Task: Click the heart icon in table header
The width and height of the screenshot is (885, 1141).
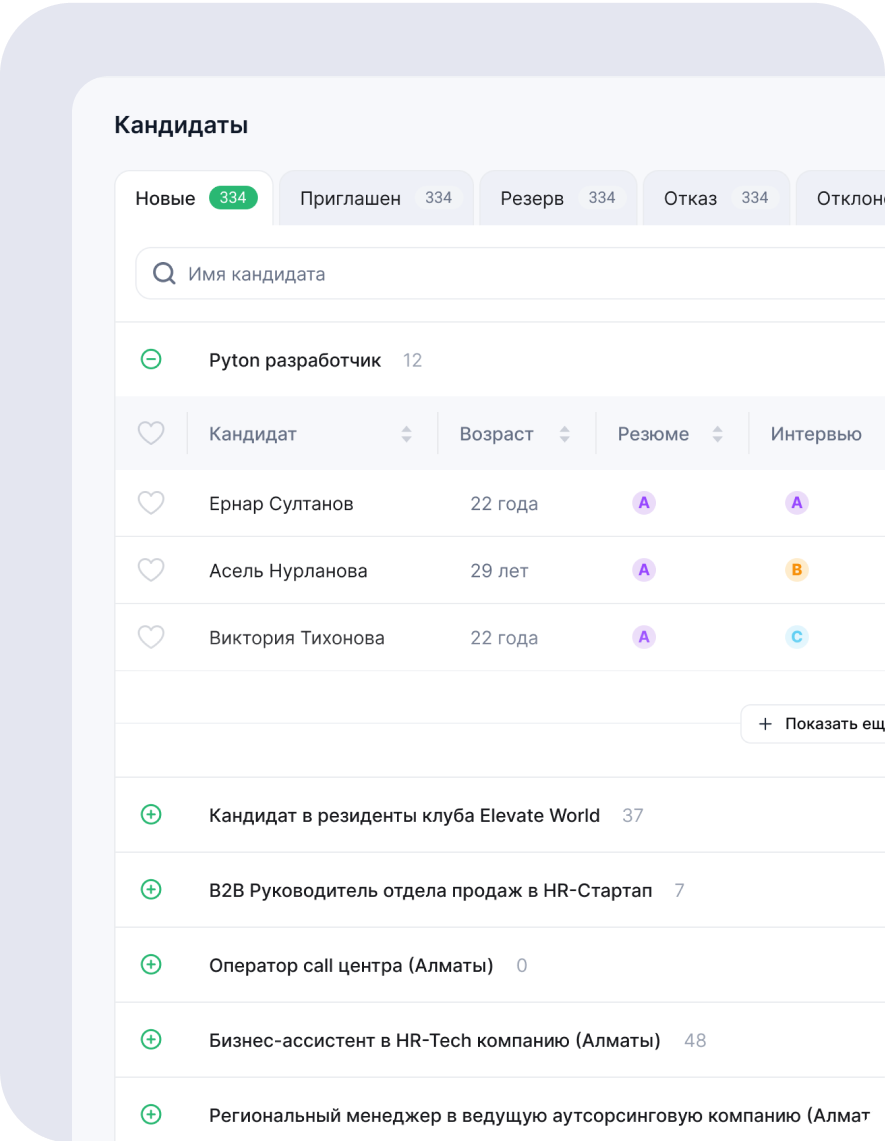Action: point(151,434)
